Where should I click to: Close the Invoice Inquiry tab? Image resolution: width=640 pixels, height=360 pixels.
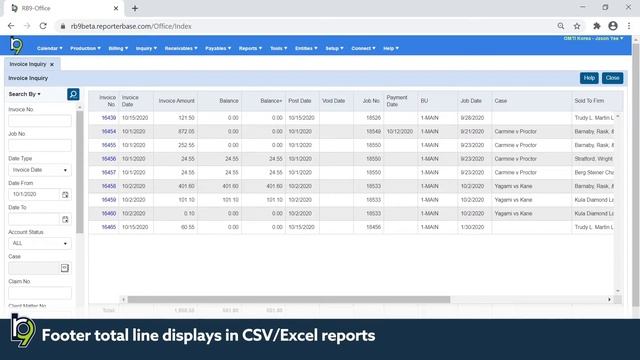[x=52, y=64]
